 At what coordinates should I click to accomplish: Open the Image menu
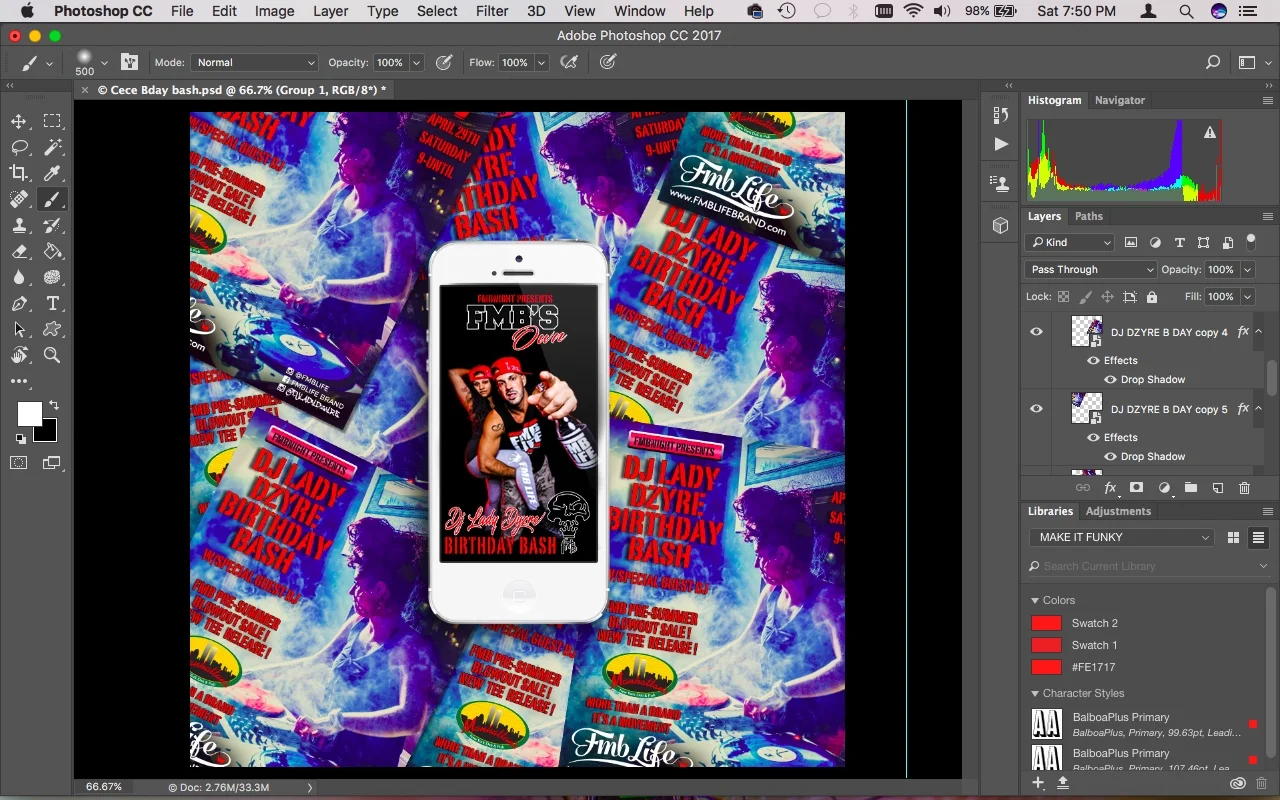[274, 11]
